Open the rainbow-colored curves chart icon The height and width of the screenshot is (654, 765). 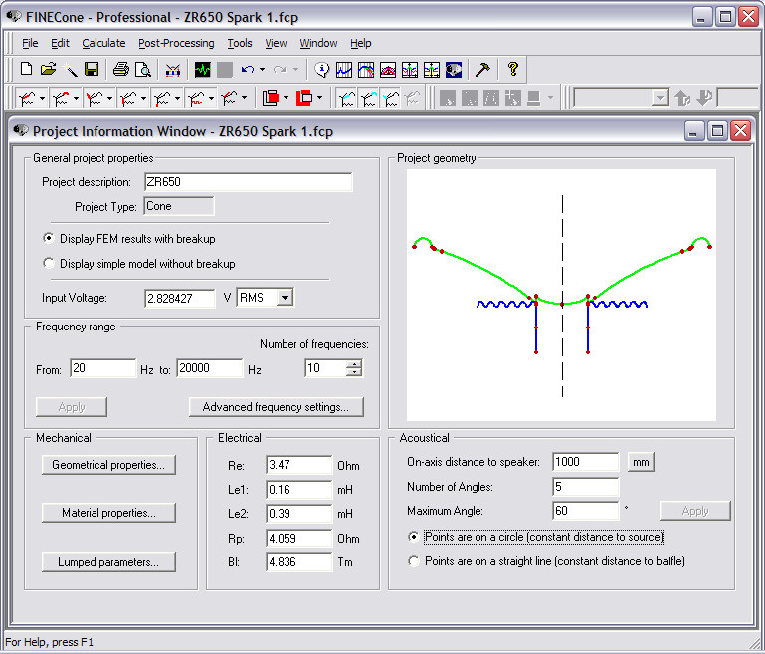(x=366, y=70)
